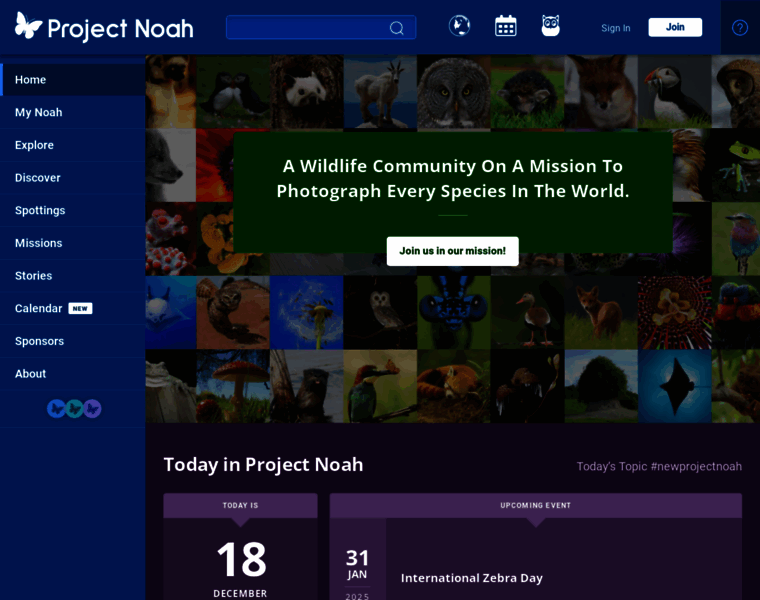Open the dandelion seed head photo
The image size is (760, 600).
coord(307,313)
